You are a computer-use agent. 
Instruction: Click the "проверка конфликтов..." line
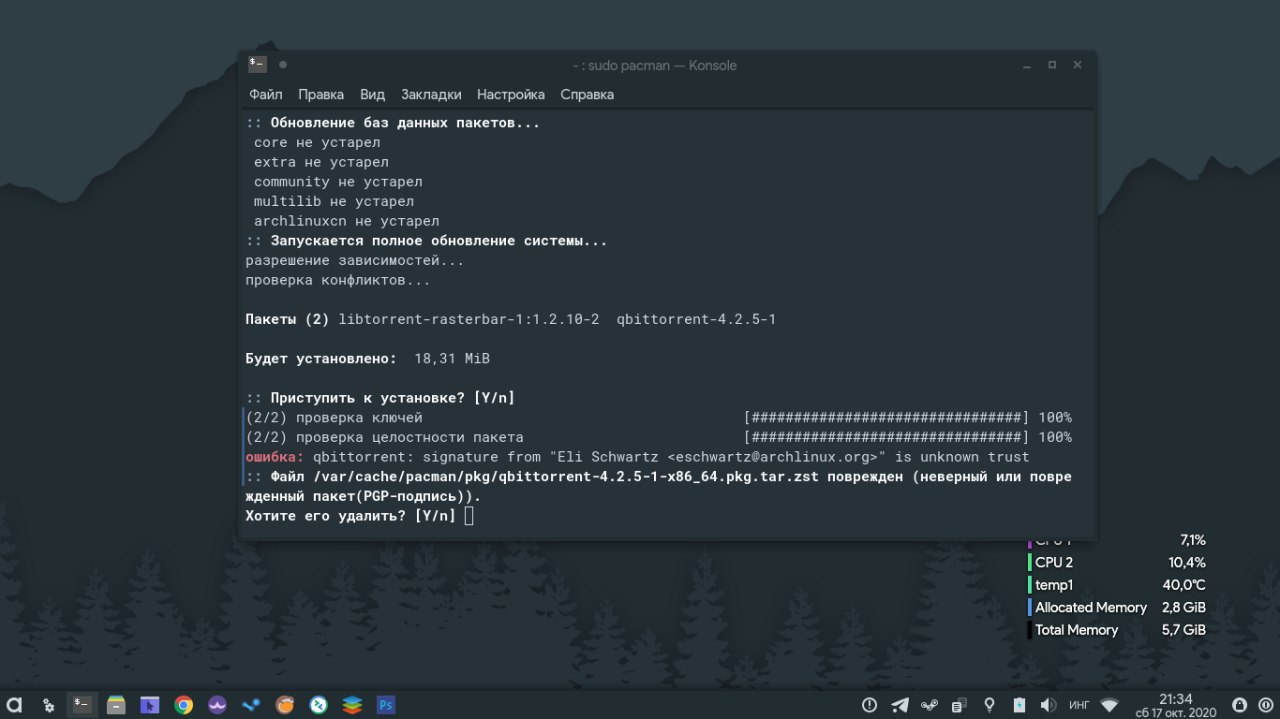(338, 280)
